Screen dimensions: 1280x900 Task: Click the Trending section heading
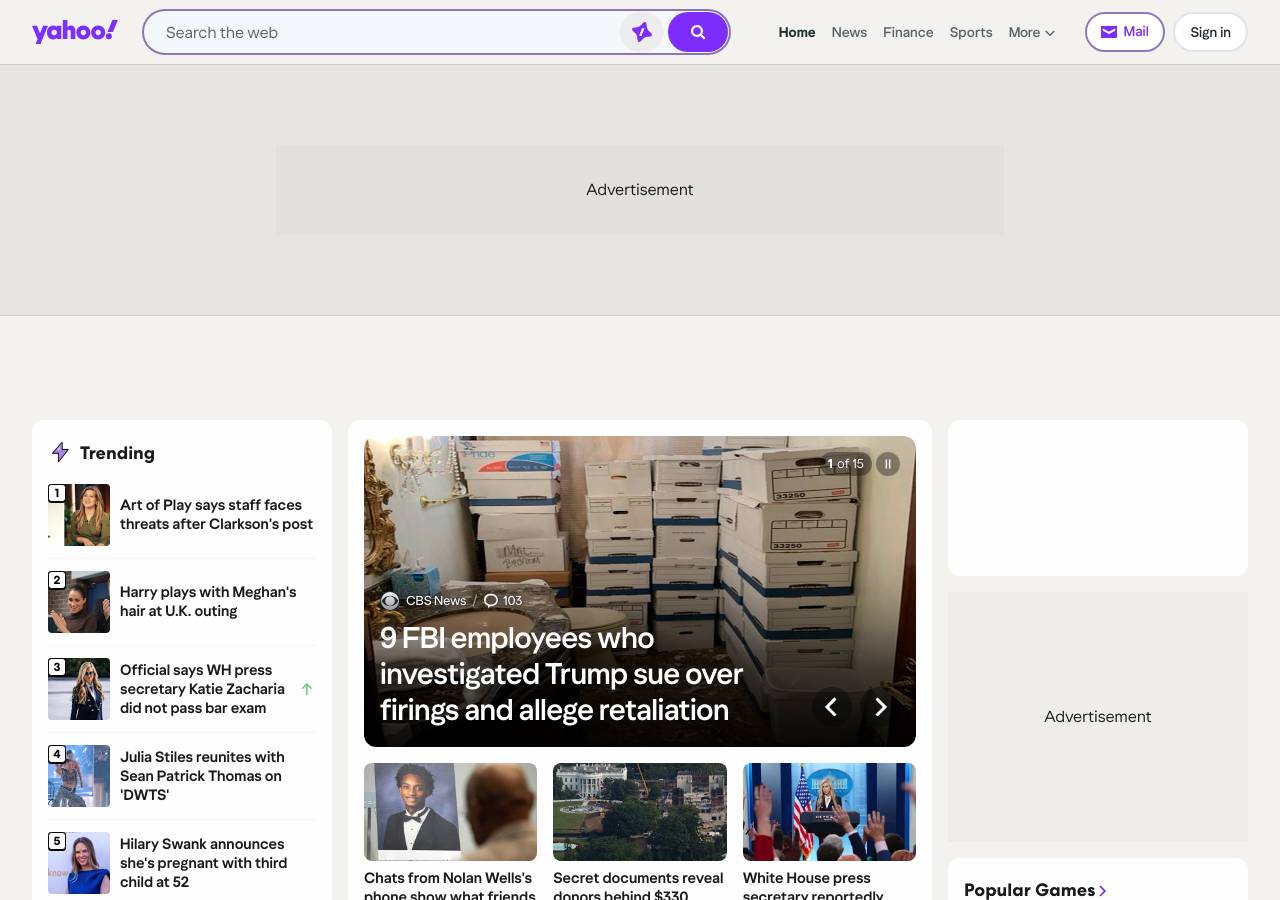coord(117,453)
